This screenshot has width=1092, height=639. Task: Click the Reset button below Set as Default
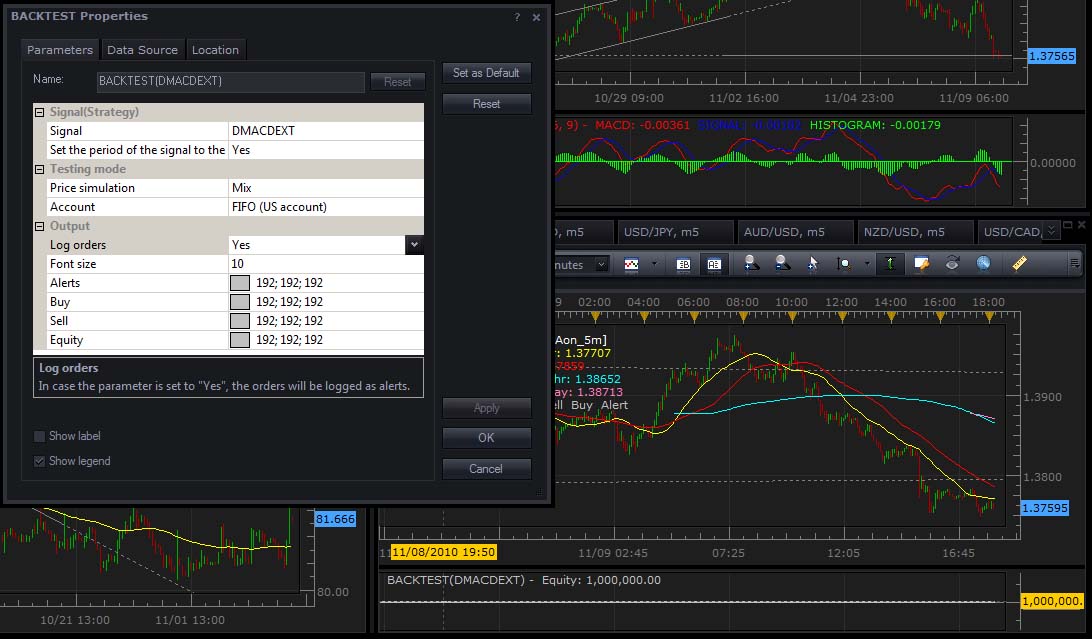(486, 104)
